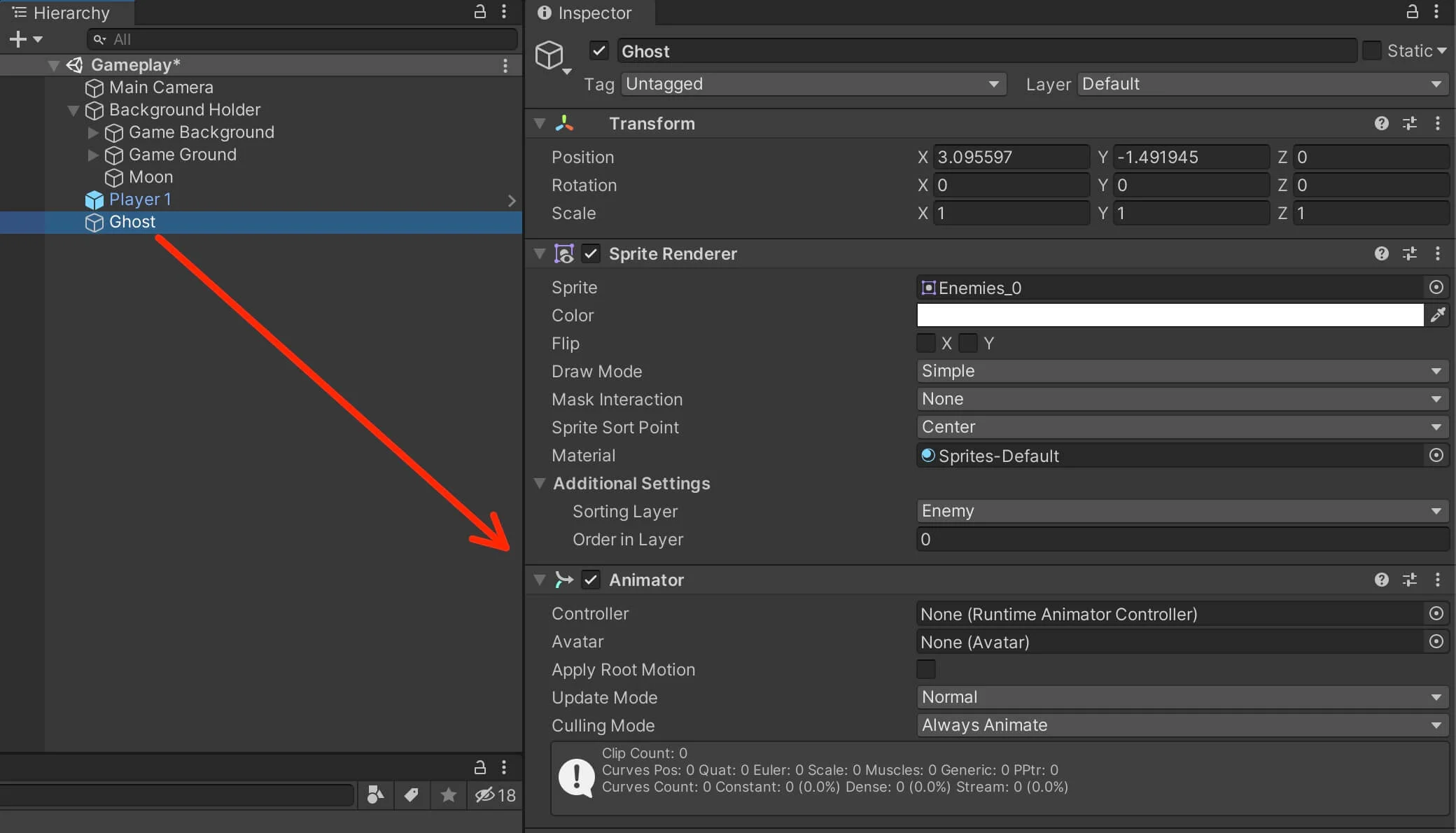Click search by type icon

[376, 794]
